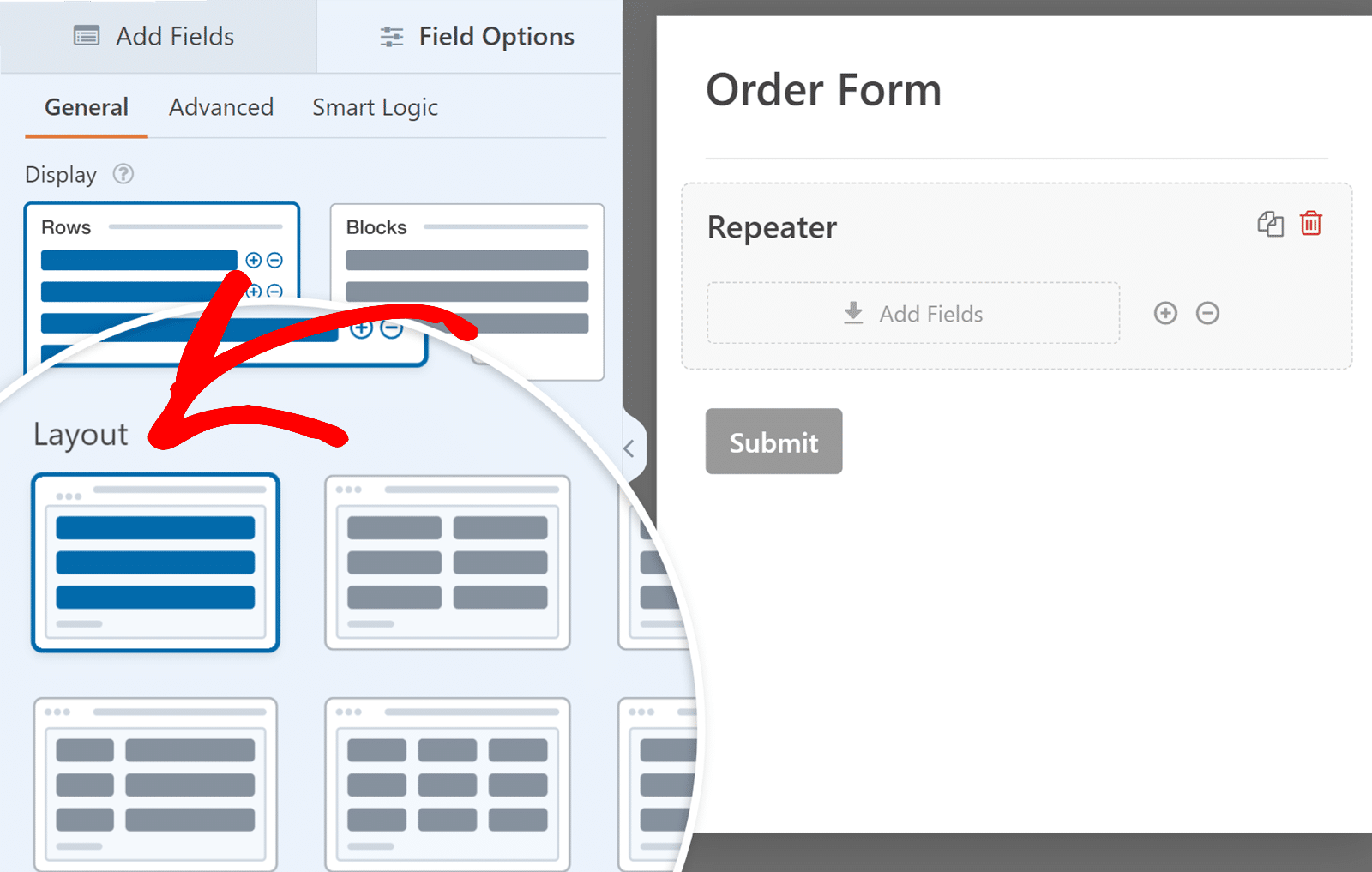Screen dimensions: 1372x872
Task: Select the single-column layout thumbnail
Action: point(156,562)
